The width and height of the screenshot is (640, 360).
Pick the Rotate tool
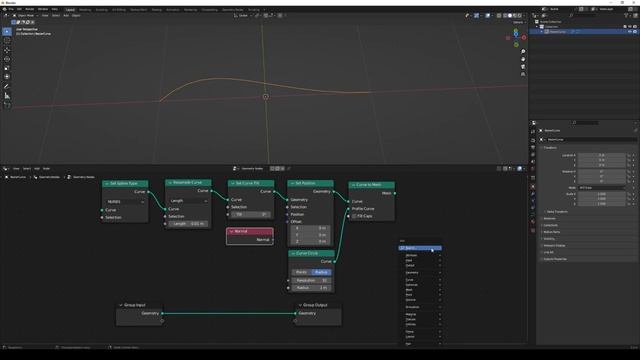coord(7,59)
